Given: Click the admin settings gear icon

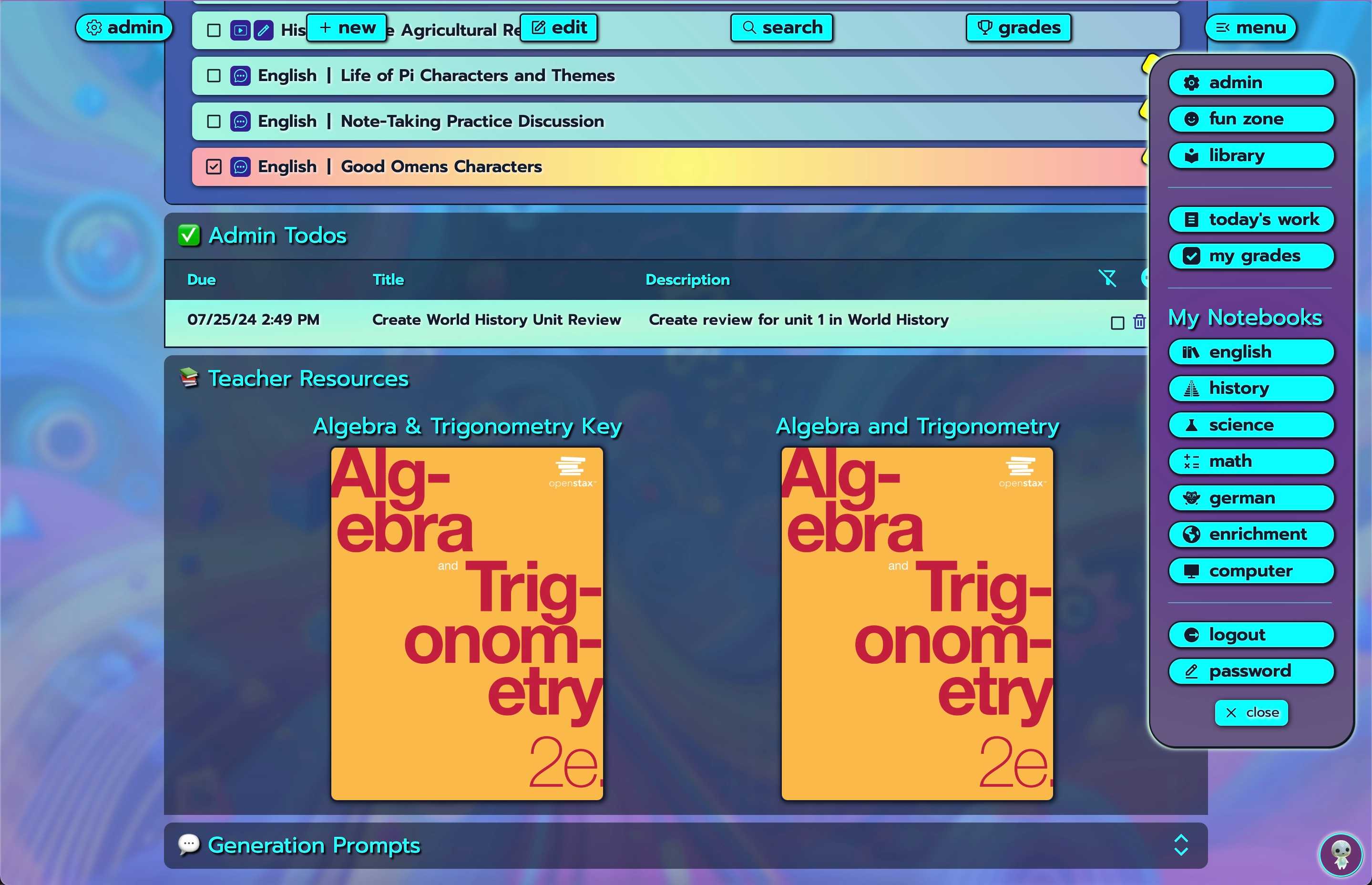Looking at the screenshot, I should click(96, 27).
